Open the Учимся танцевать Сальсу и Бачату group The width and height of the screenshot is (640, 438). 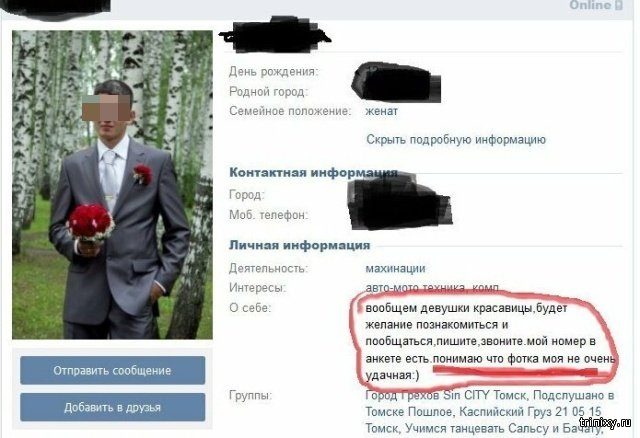[x=504, y=428]
